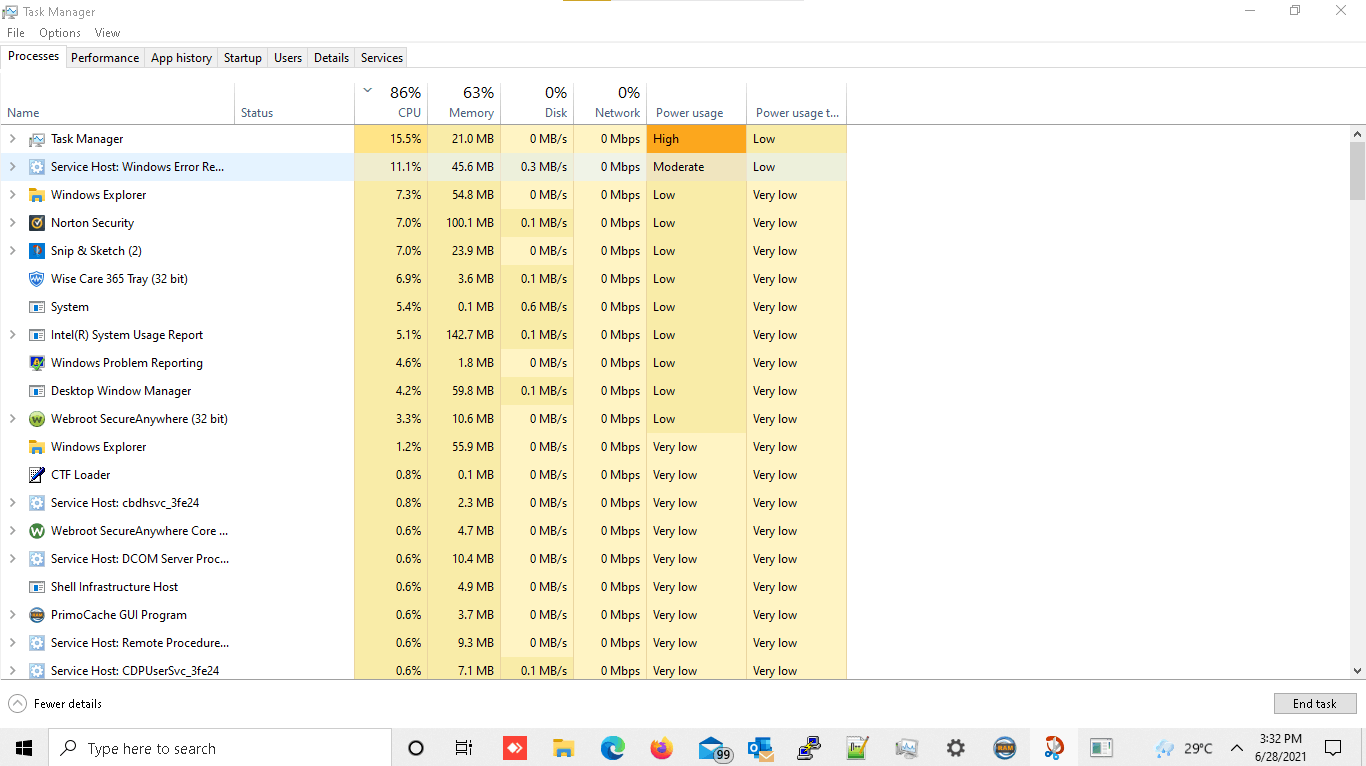Open the Snipping scissors taskbar icon
Image resolution: width=1366 pixels, height=766 pixels.
coord(1054,748)
